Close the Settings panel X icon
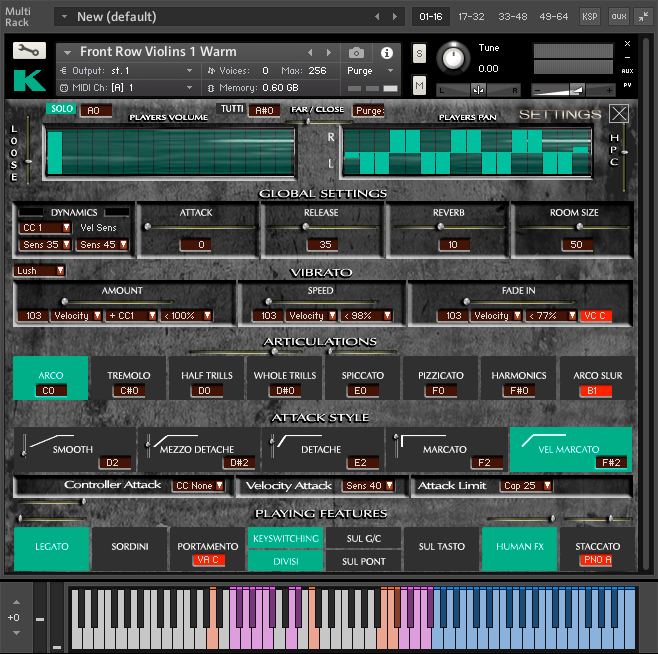This screenshot has width=658, height=654. pos(619,114)
